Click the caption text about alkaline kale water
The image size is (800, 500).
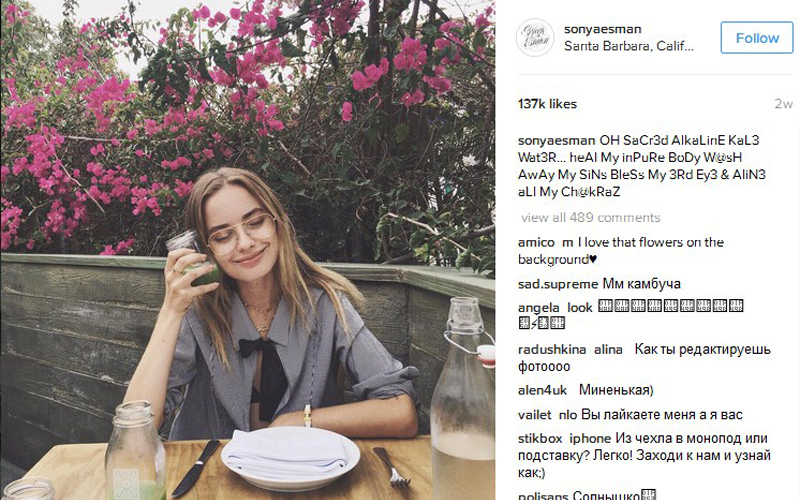point(642,166)
